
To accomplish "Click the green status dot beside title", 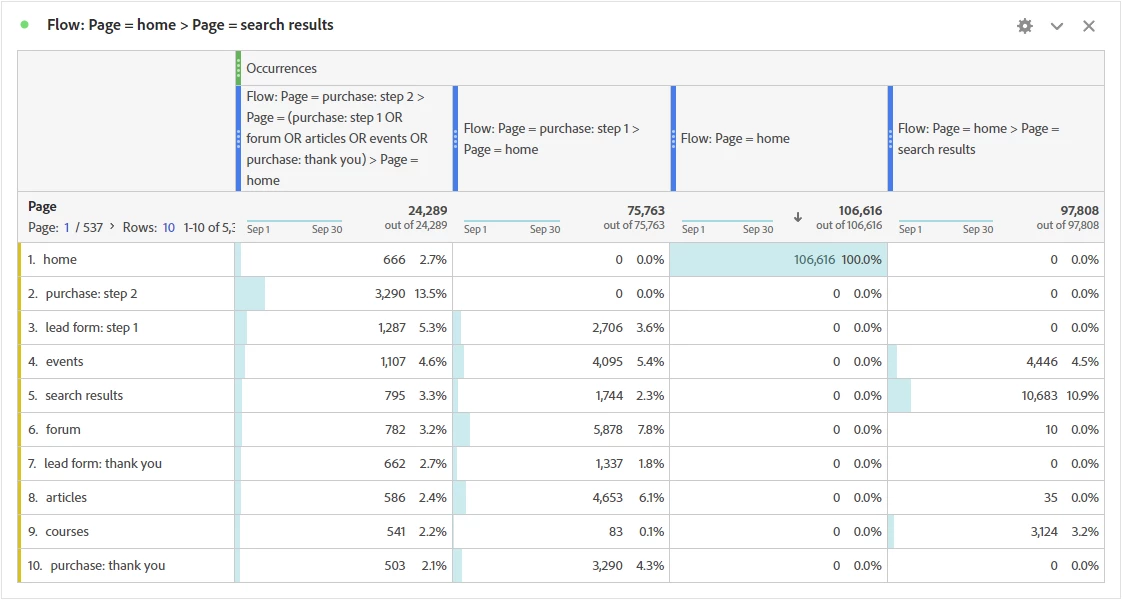I will point(24,24).
